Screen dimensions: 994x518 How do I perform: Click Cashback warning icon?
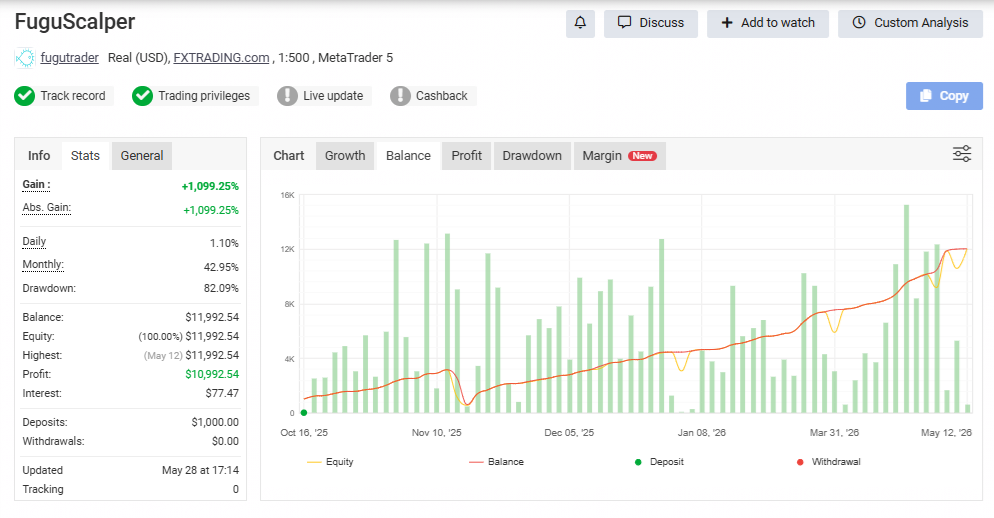pyautogui.click(x=400, y=96)
